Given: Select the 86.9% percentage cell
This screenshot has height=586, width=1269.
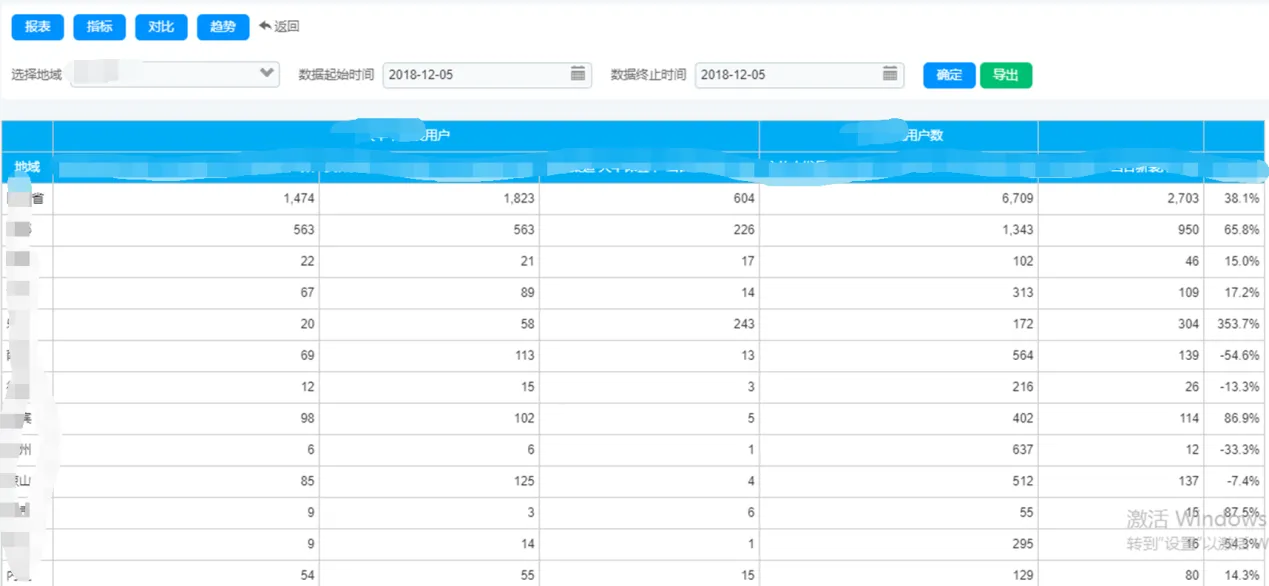Looking at the screenshot, I should (x=1236, y=419).
